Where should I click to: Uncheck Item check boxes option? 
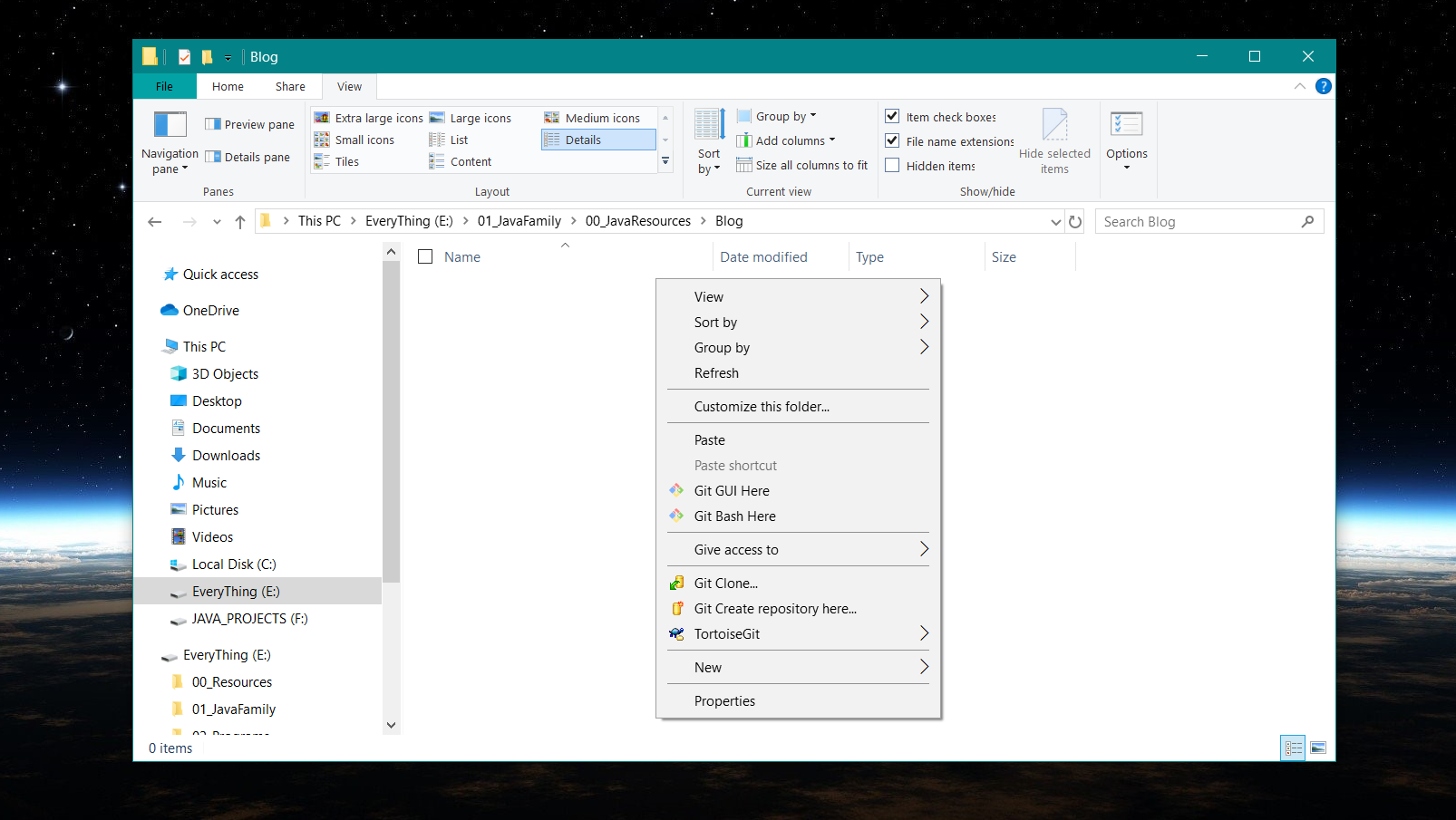(x=892, y=117)
